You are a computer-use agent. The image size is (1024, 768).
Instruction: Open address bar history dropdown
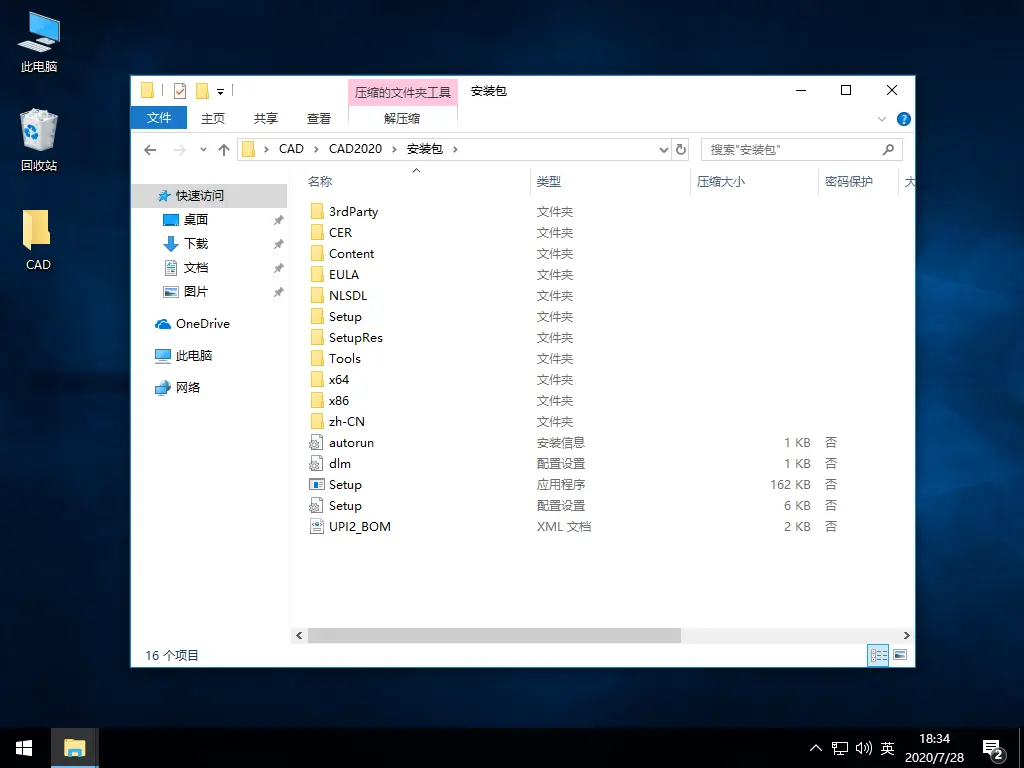(664, 150)
